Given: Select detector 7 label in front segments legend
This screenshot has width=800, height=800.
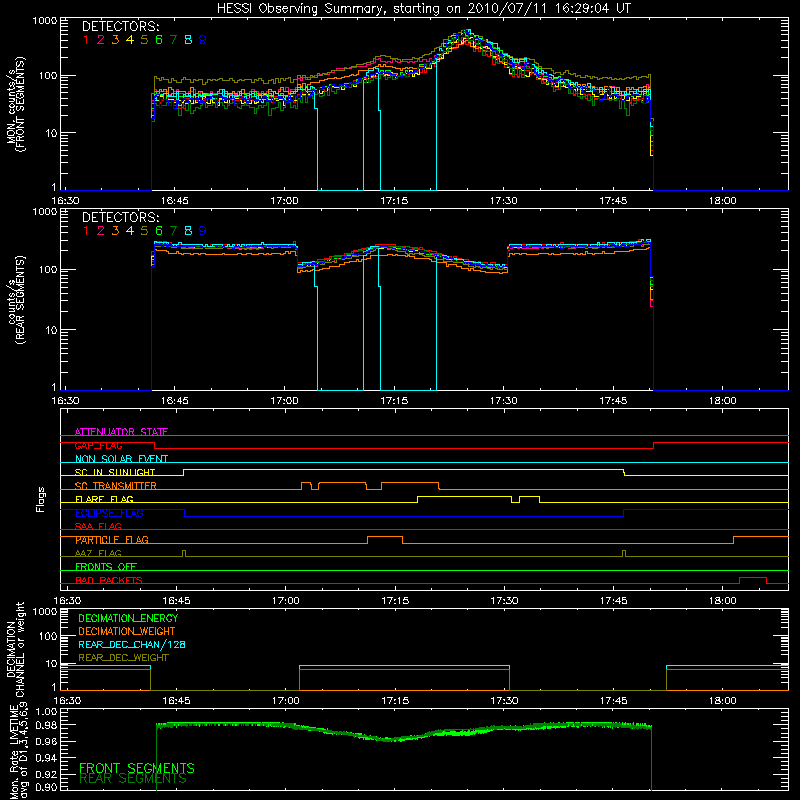Looking at the screenshot, I should [173, 40].
